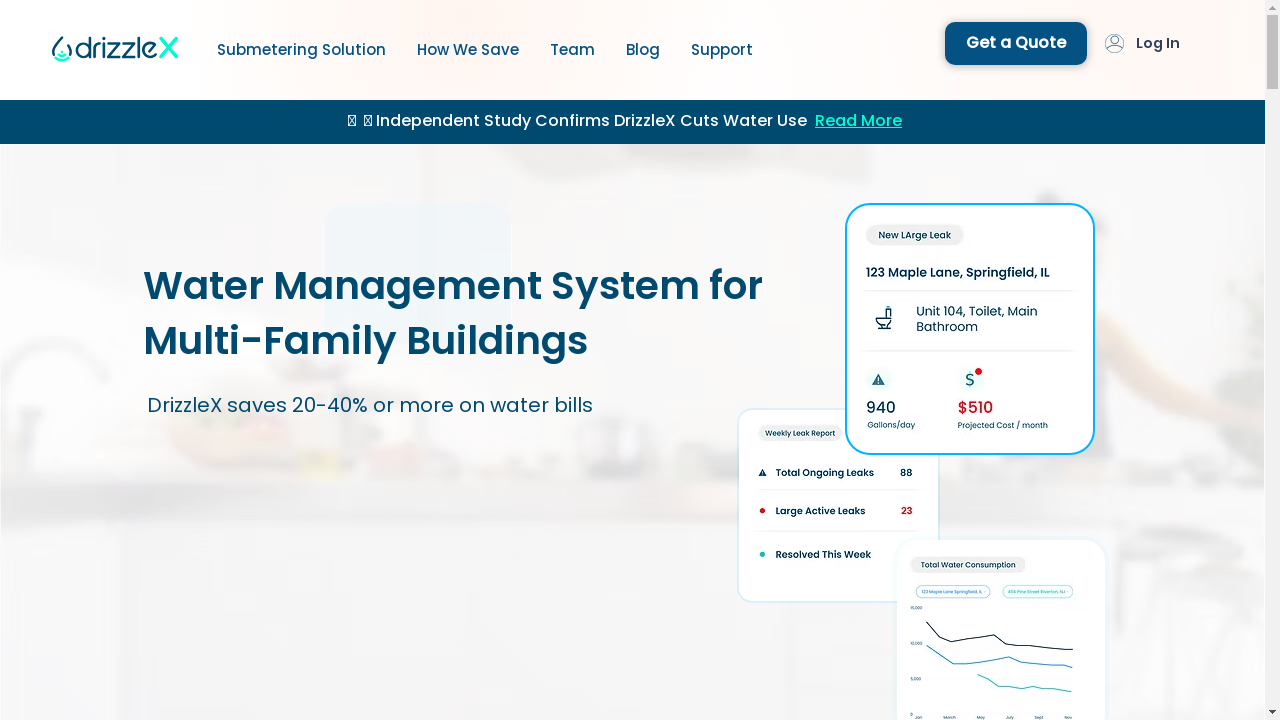Click the teal dot beside Resolved This Week
Image resolution: width=1280 pixels, height=720 pixels.
tap(762, 554)
